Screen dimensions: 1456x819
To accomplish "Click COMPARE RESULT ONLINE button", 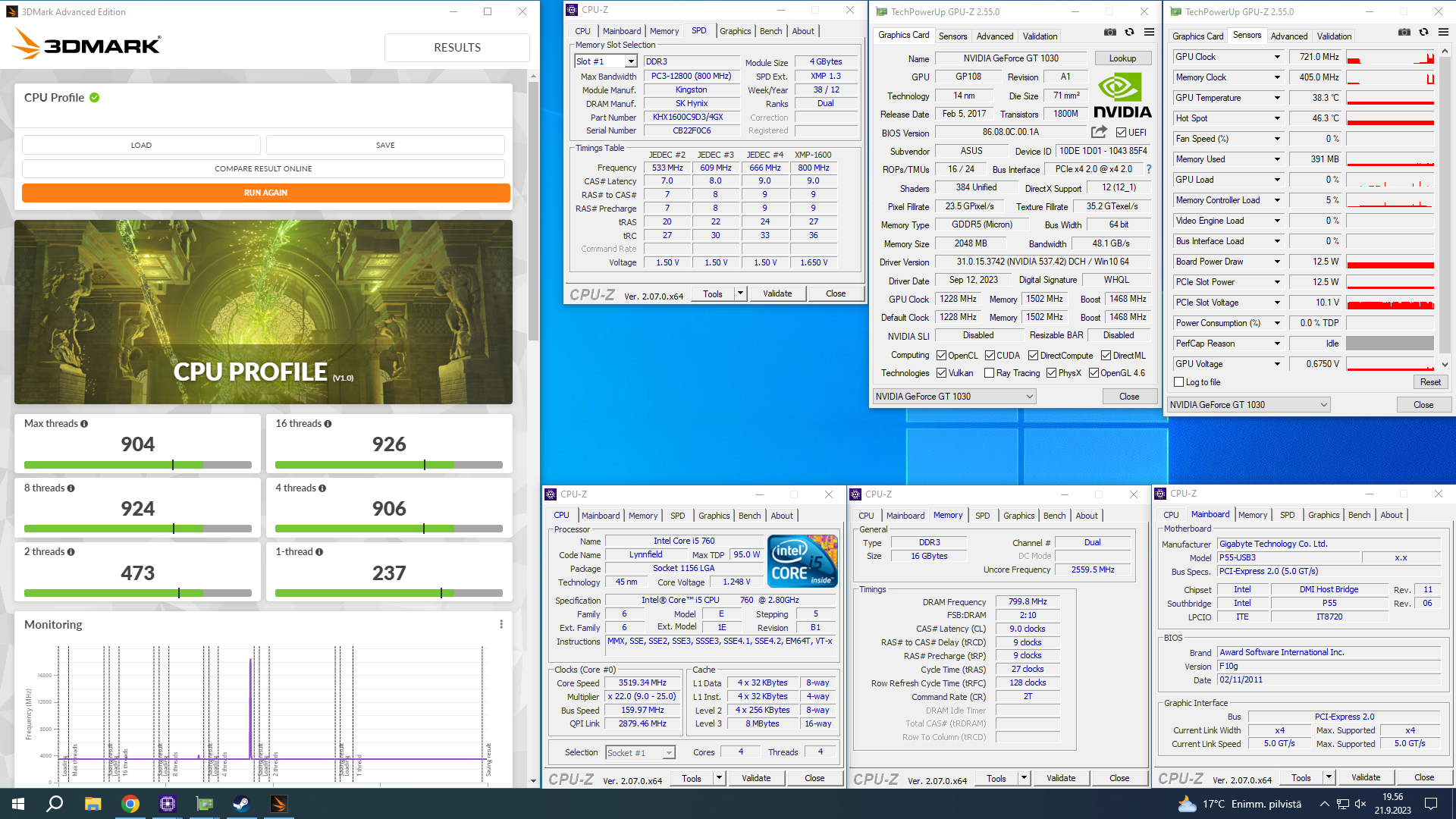I will [x=263, y=168].
